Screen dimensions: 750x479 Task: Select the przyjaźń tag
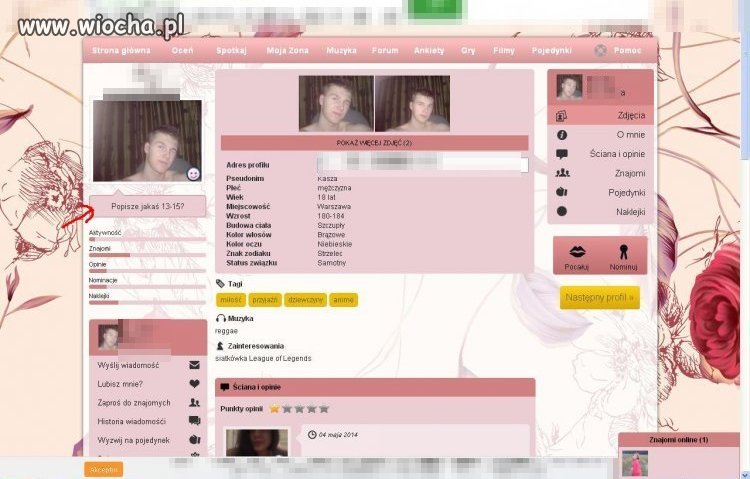click(x=265, y=300)
